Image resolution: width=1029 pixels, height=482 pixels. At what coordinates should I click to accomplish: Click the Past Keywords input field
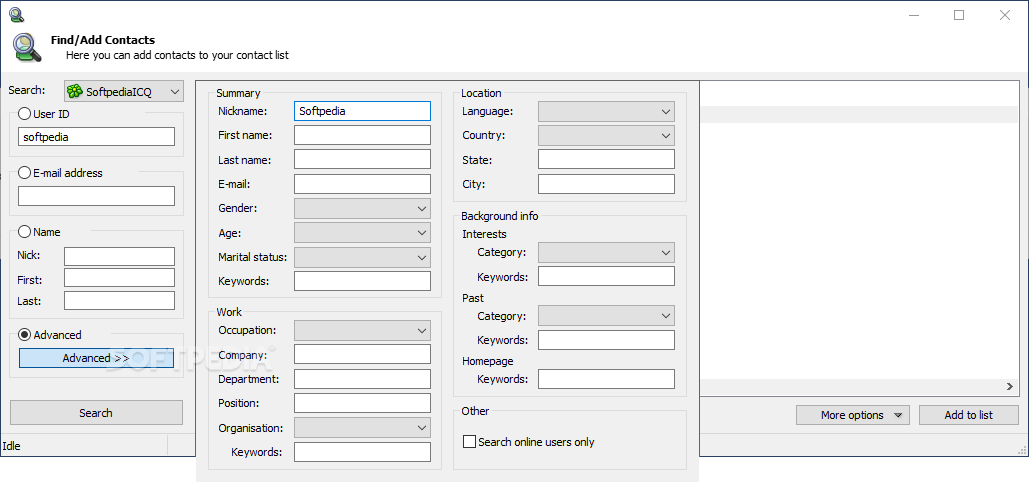click(606, 340)
